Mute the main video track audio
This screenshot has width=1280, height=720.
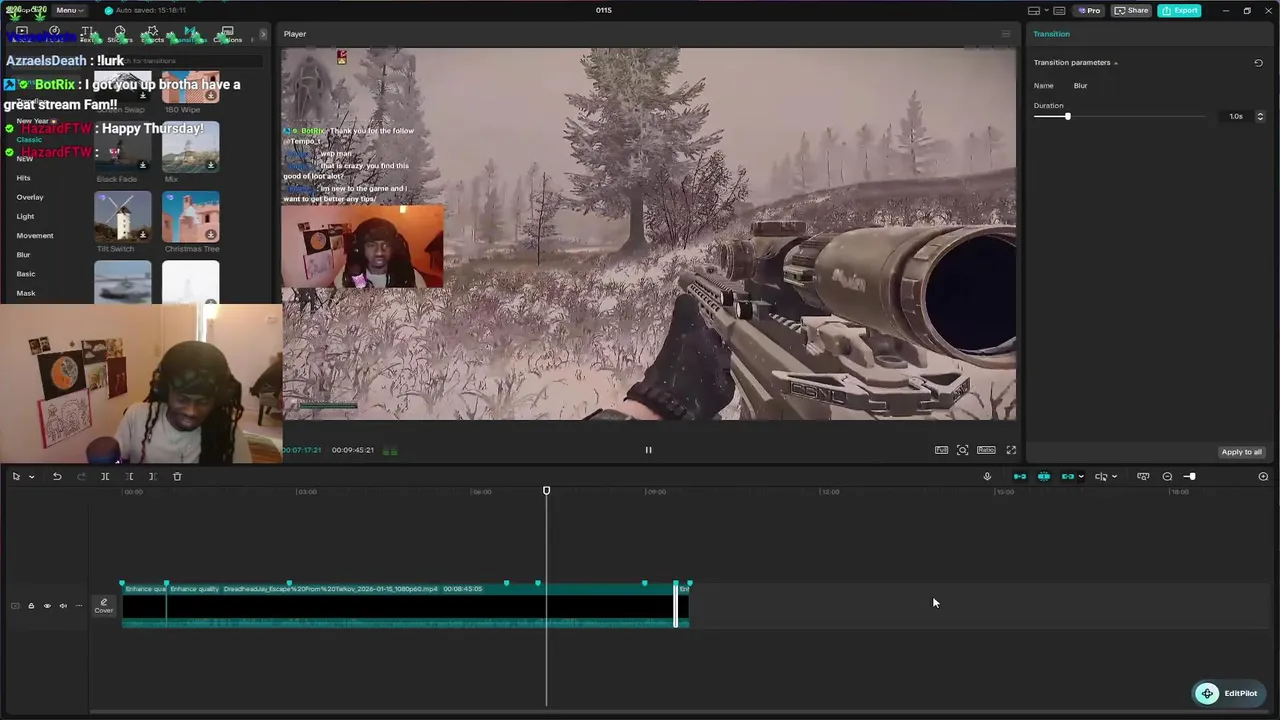63,606
